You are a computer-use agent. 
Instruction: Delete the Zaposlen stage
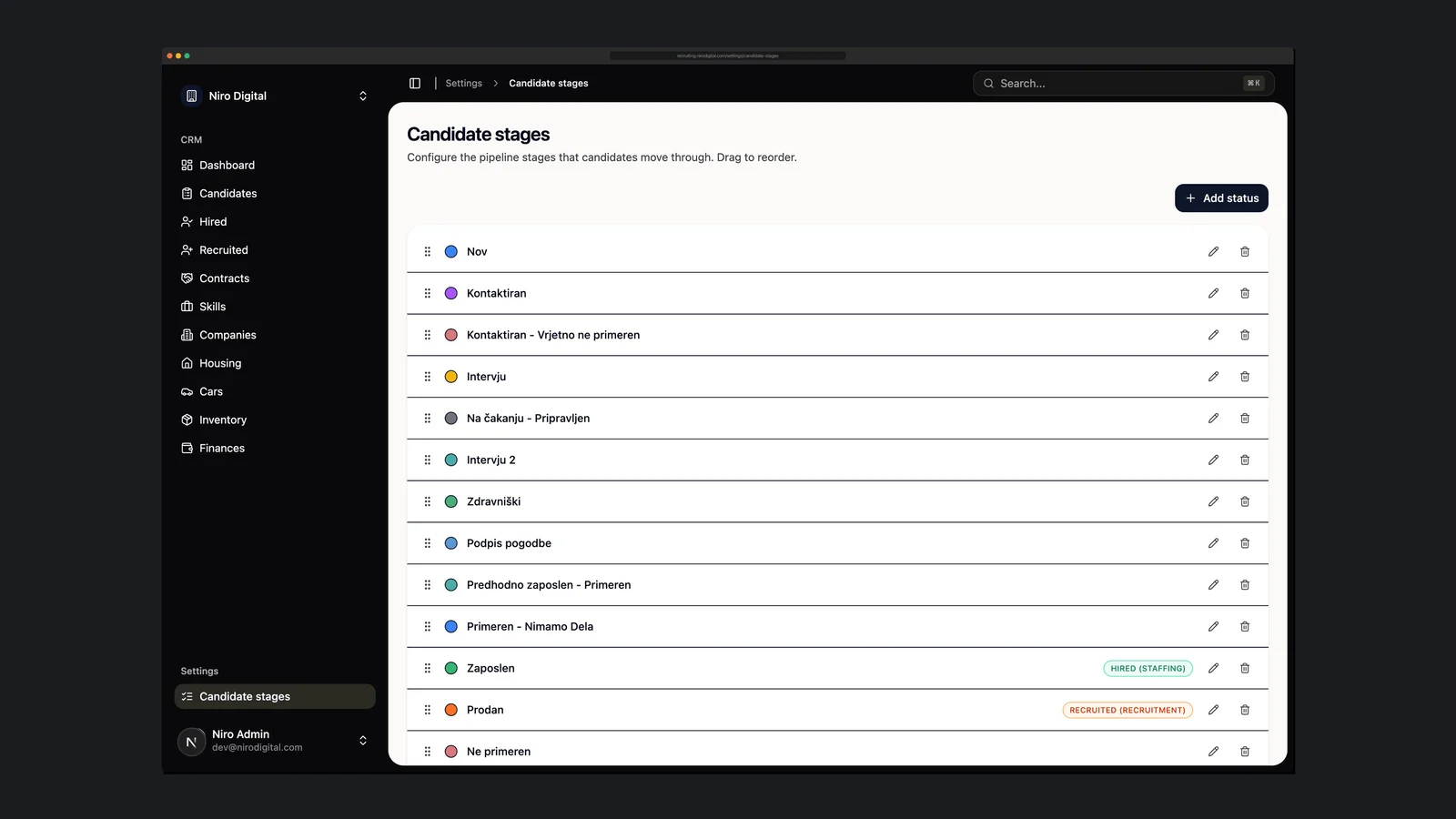pos(1245,668)
